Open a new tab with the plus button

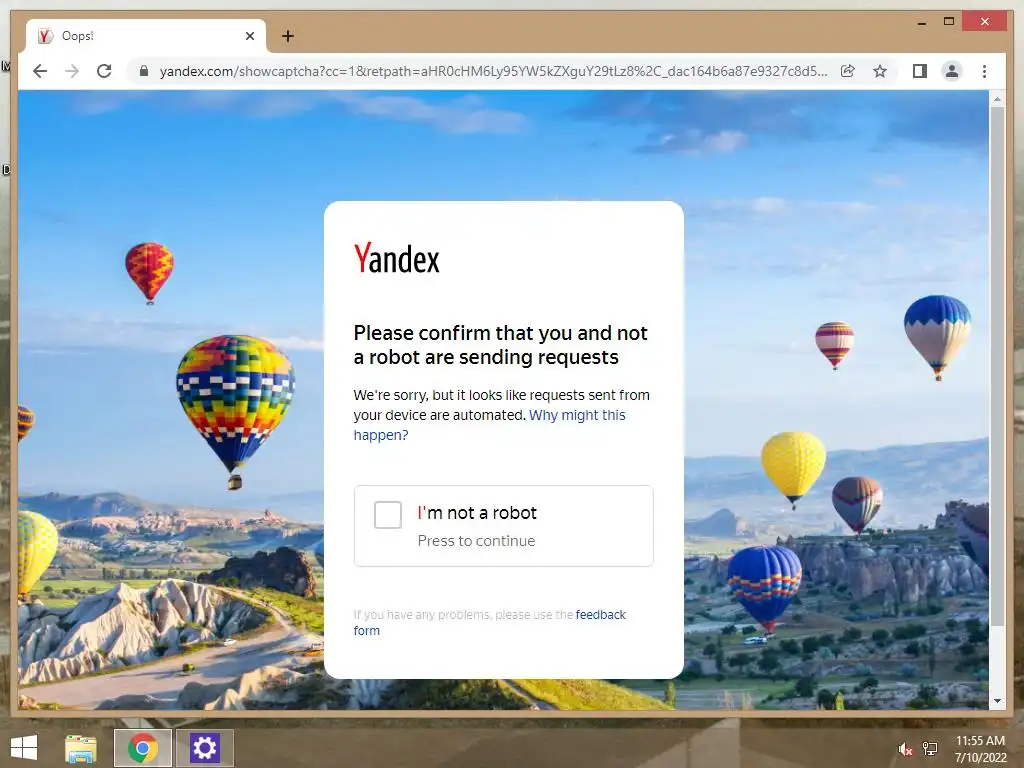287,36
